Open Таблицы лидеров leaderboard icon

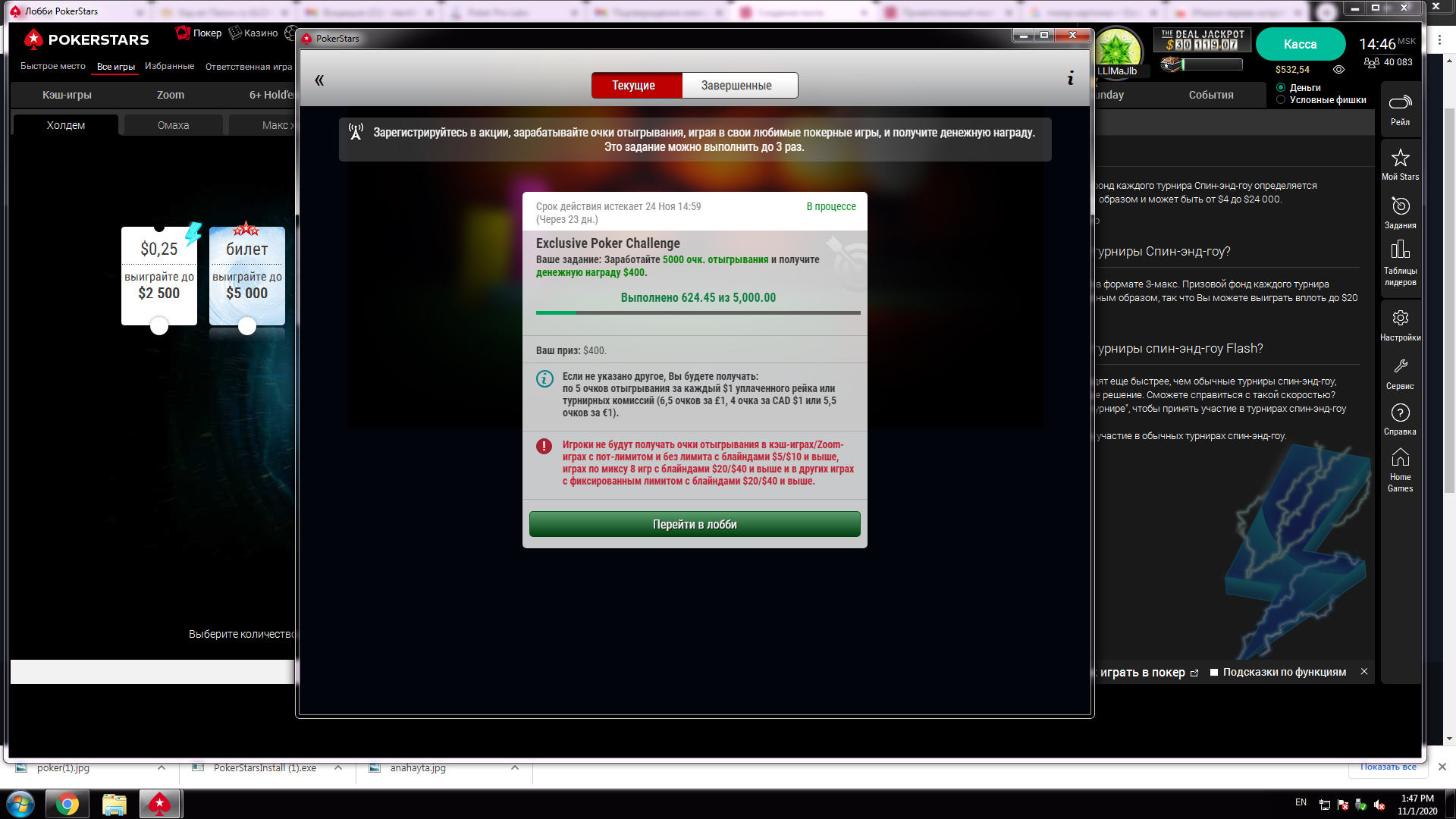coord(1400,263)
